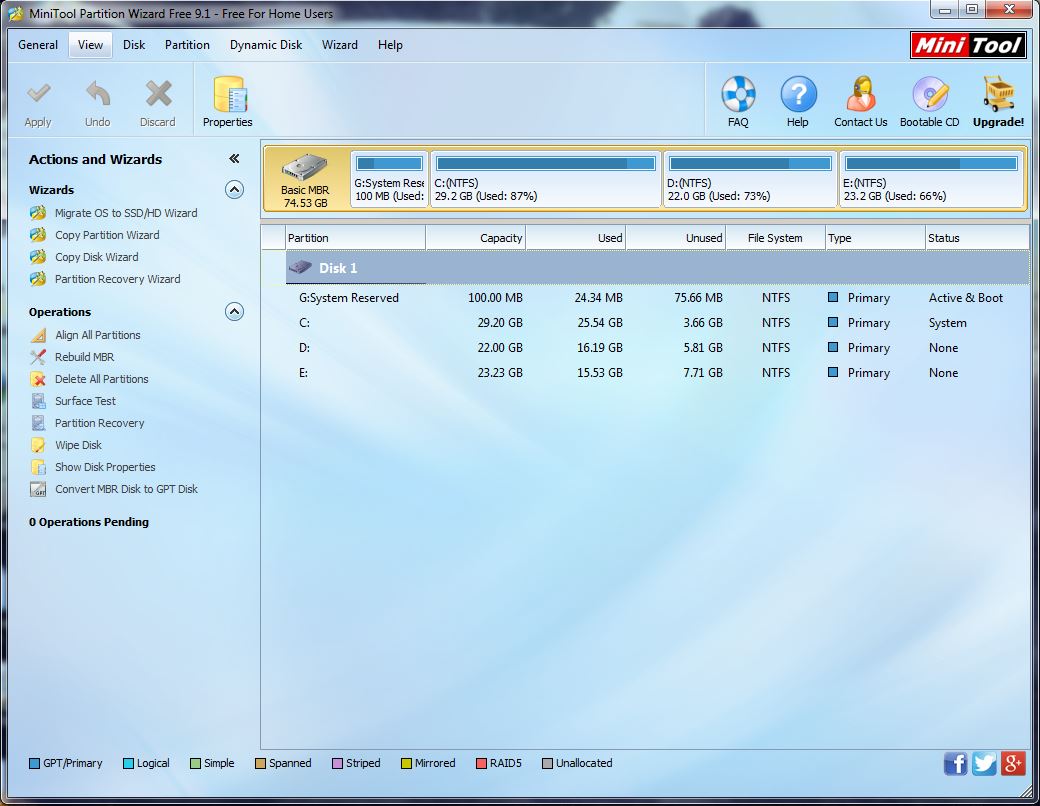The height and width of the screenshot is (806, 1040).
Task: Click the Discard X icon
Action: (158, 94)
